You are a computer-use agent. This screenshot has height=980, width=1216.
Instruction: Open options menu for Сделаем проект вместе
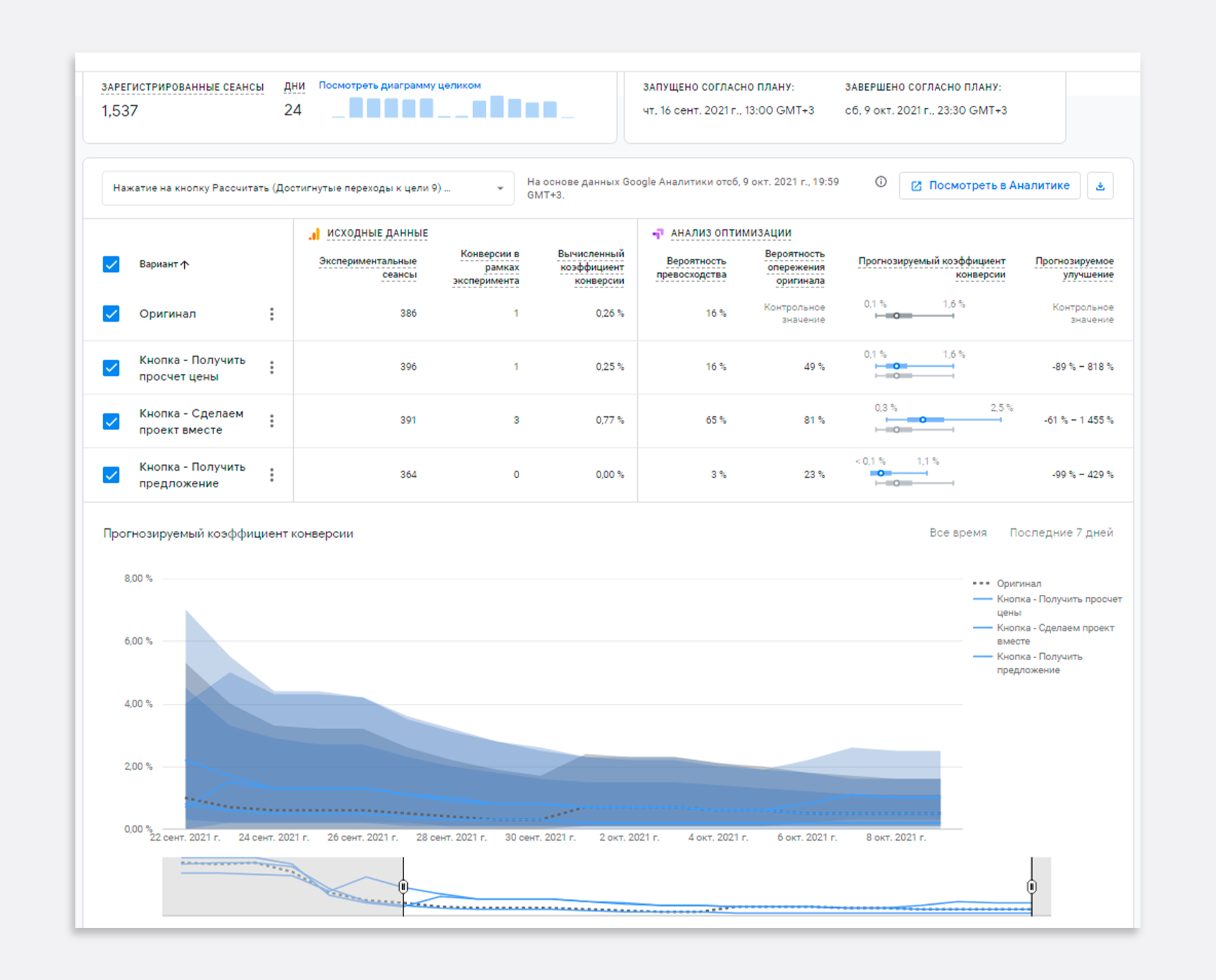272,421
